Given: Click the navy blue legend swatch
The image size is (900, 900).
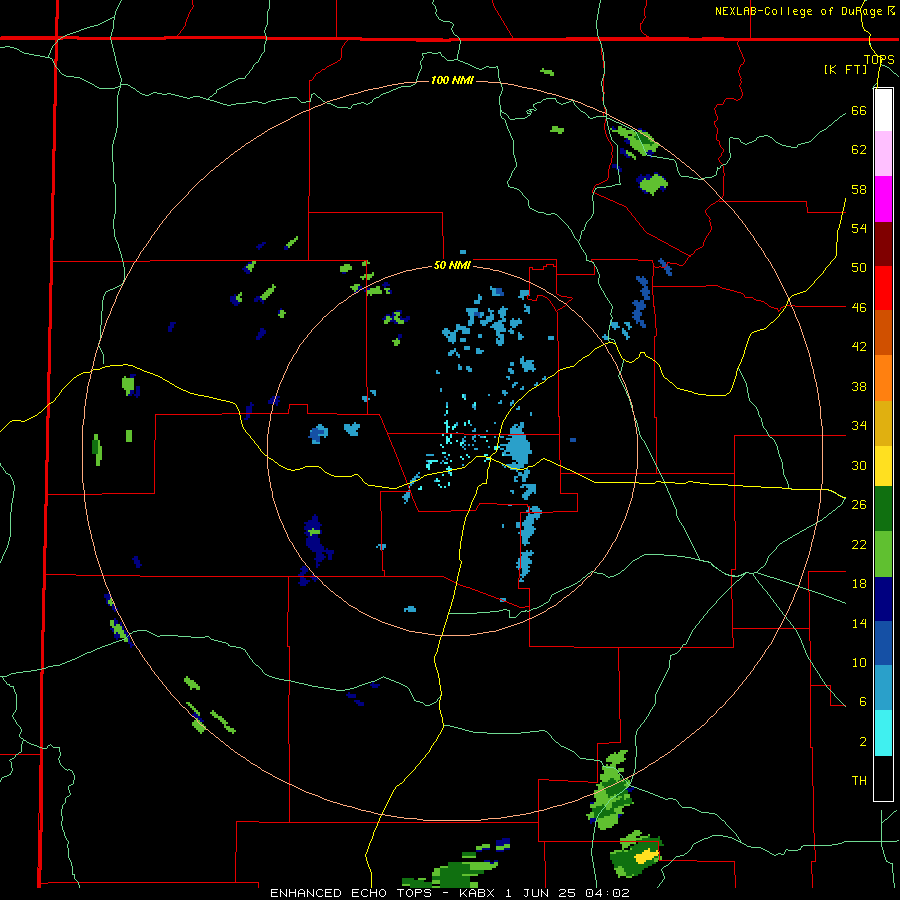Looking at the screenshot, I should 883,599.
